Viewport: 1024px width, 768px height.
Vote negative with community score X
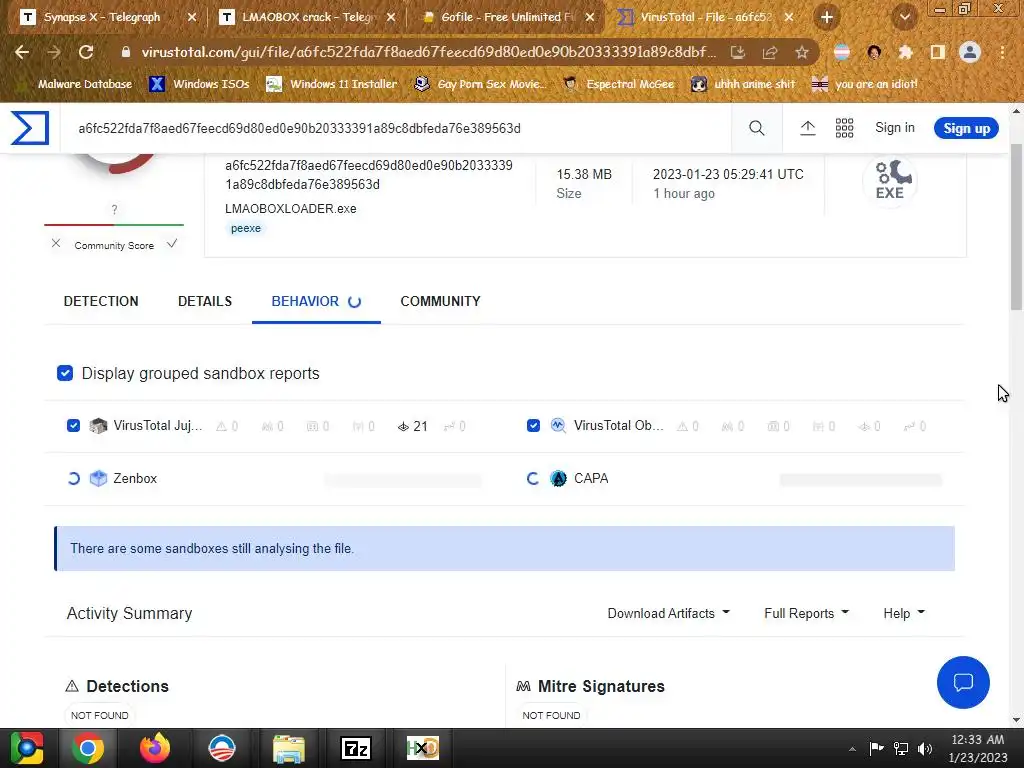click(56, 244)
